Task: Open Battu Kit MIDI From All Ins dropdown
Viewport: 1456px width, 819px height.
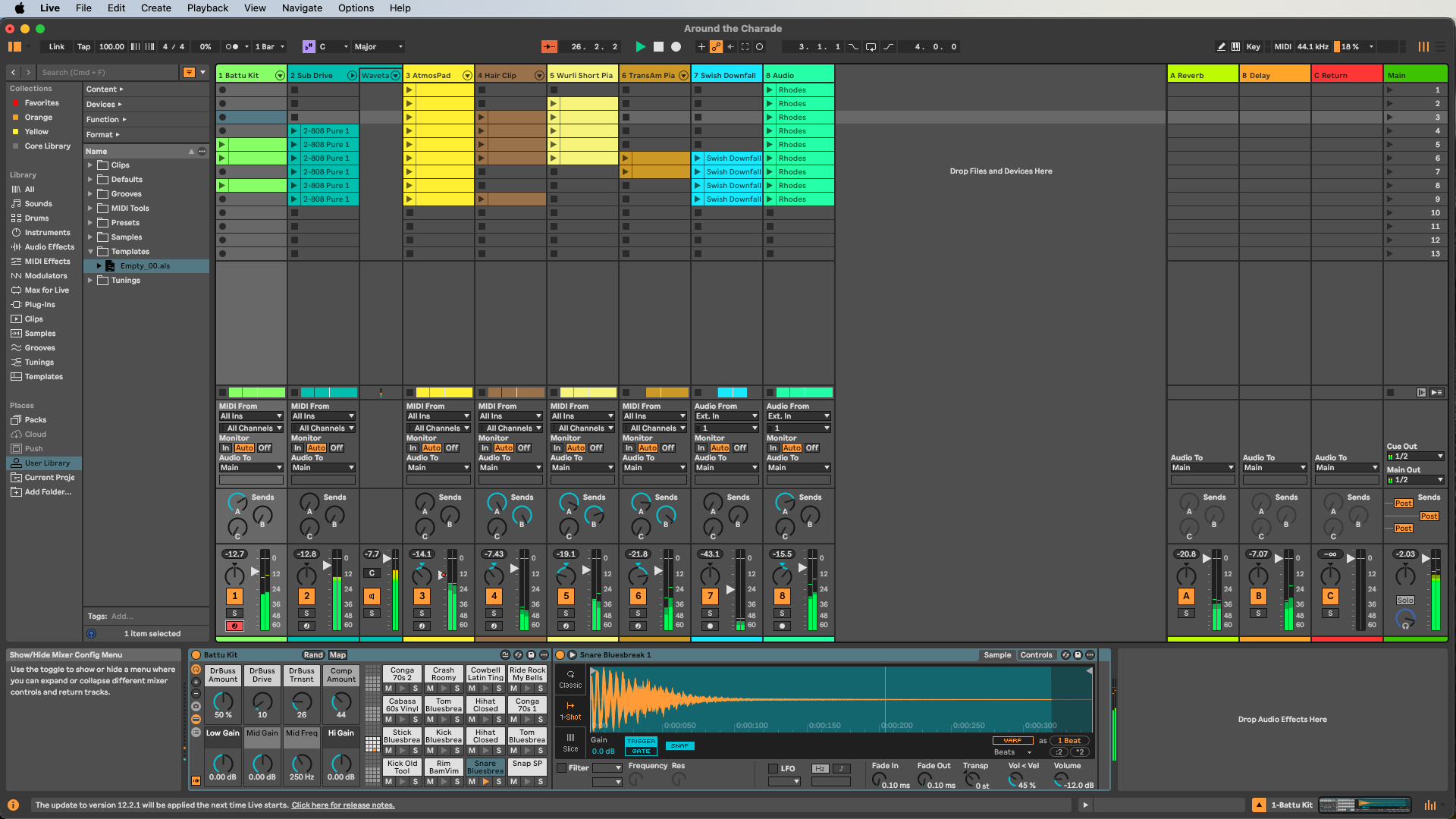Action: point(251,416)
